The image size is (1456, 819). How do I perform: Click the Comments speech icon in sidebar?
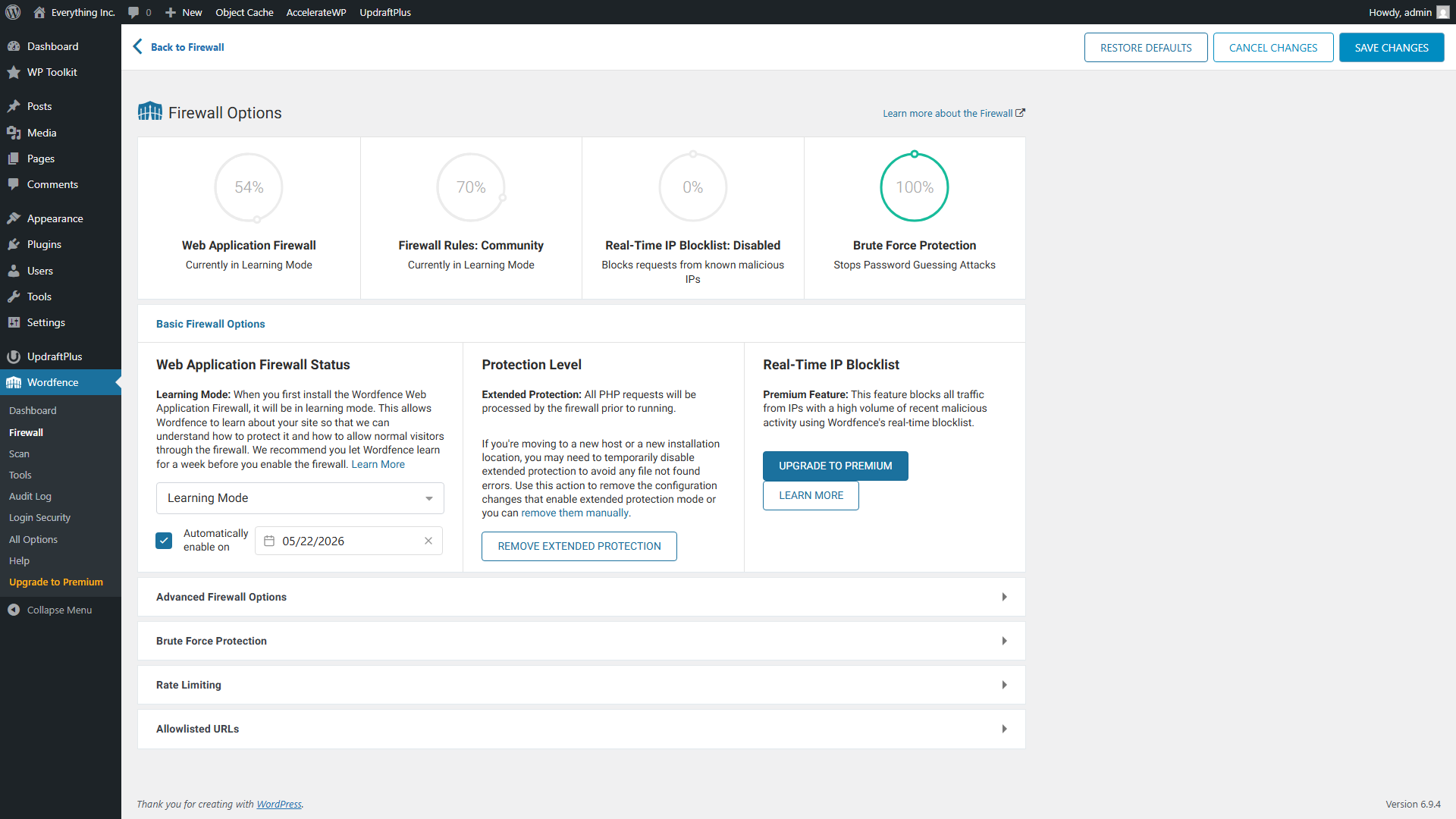tap(14, 184)
